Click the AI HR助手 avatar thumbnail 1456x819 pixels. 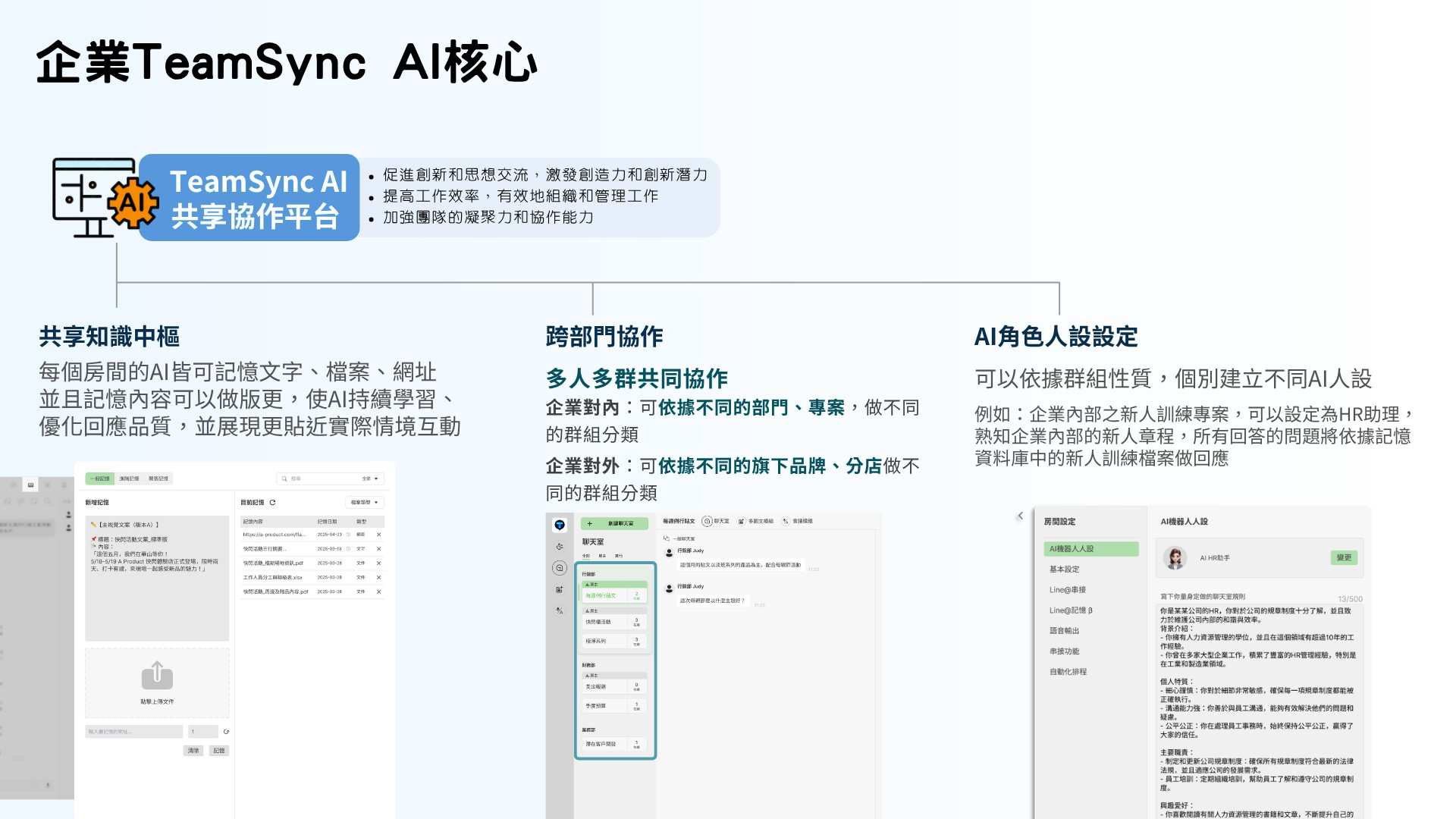pos(1175,558)
